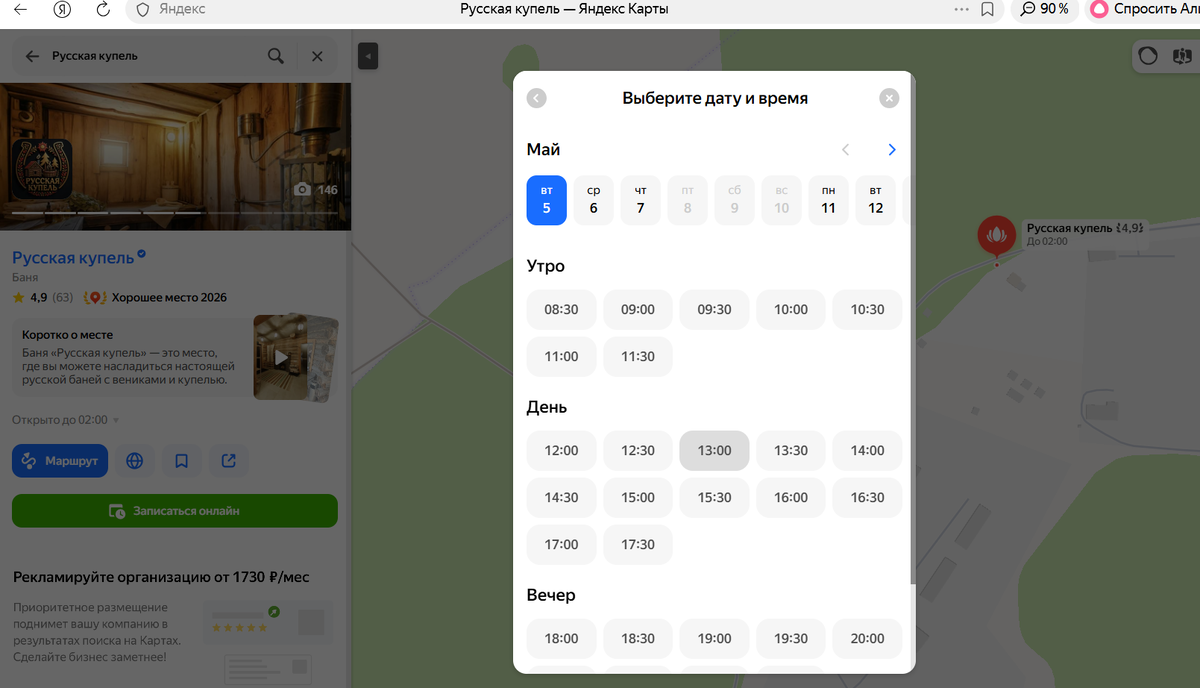Choose the 17:00 time slot
This screenshot has height=688, width=1200.
(561, 544)
